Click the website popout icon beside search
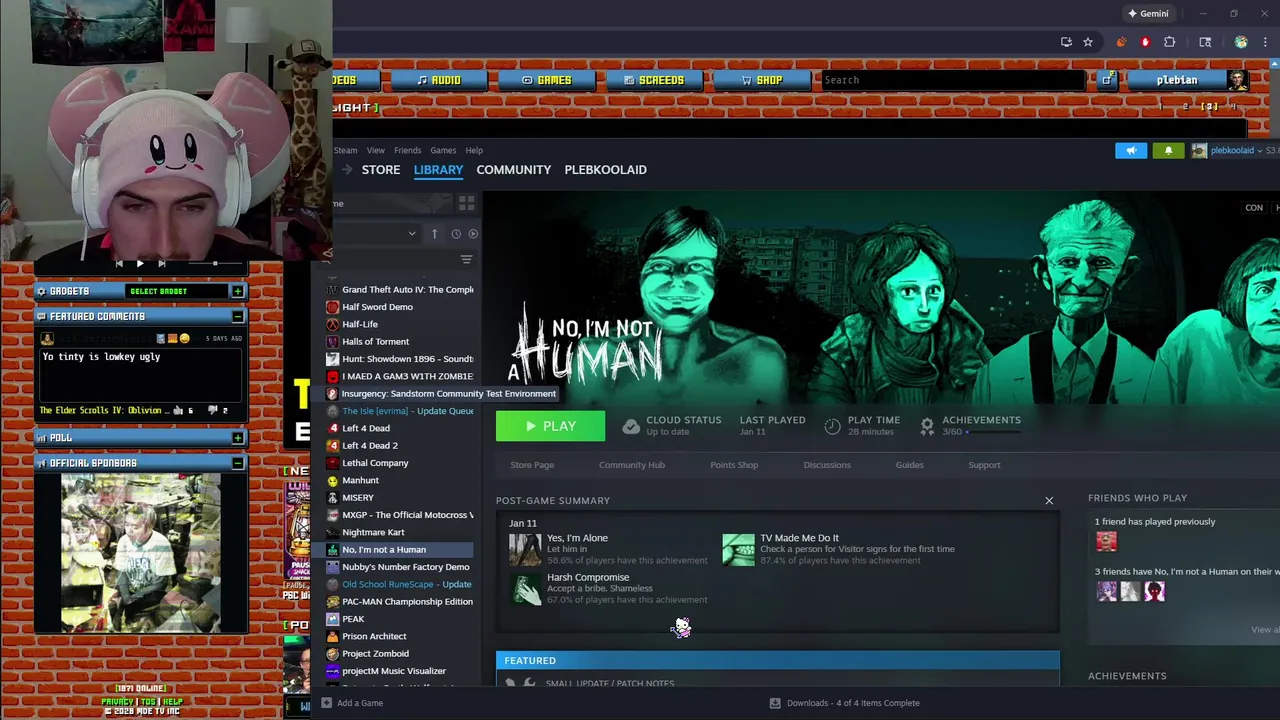The height and width of the screenshot is (720, 1280). 1107,80
